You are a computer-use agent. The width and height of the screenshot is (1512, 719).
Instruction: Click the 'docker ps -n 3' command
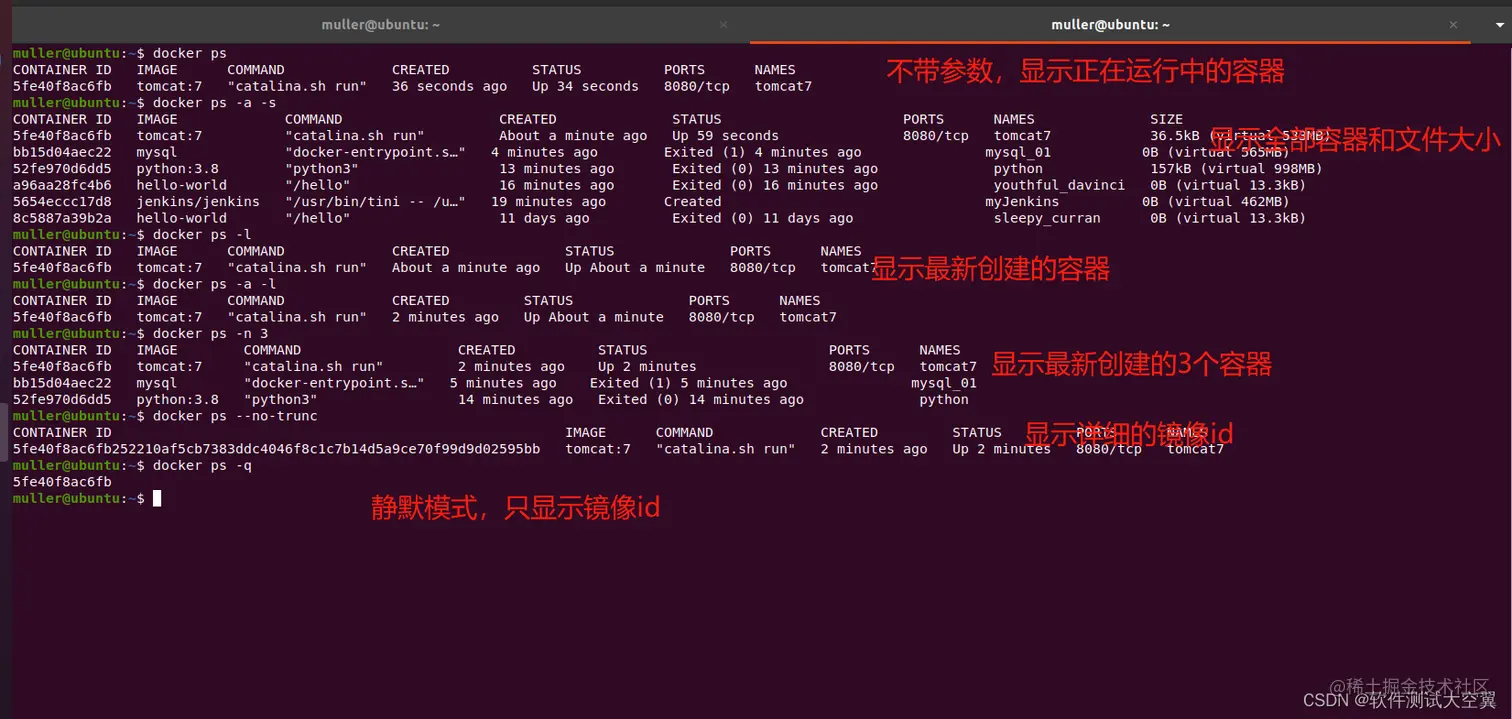(210, 333)
